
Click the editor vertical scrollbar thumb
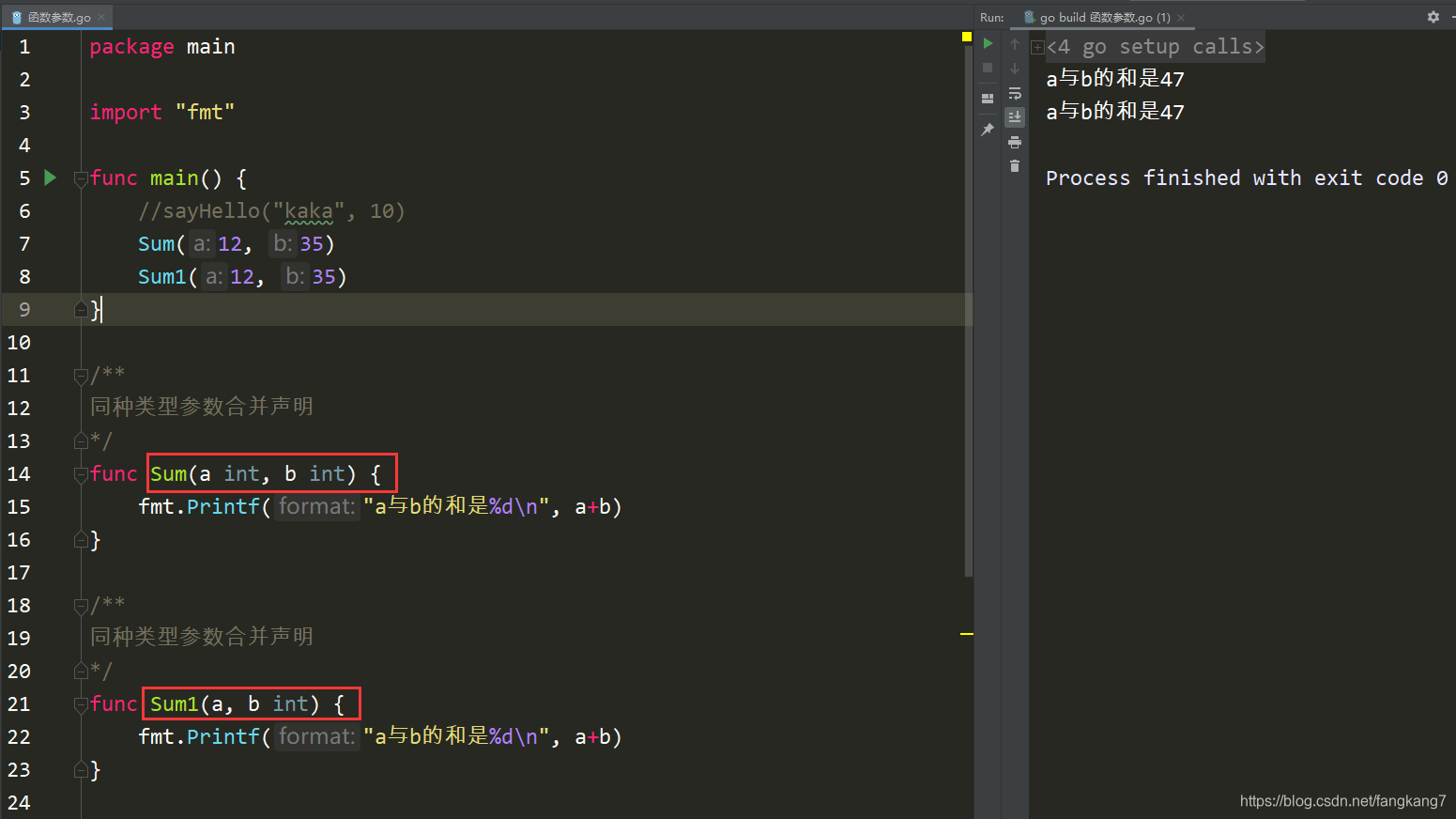click(x=969, y=310)
